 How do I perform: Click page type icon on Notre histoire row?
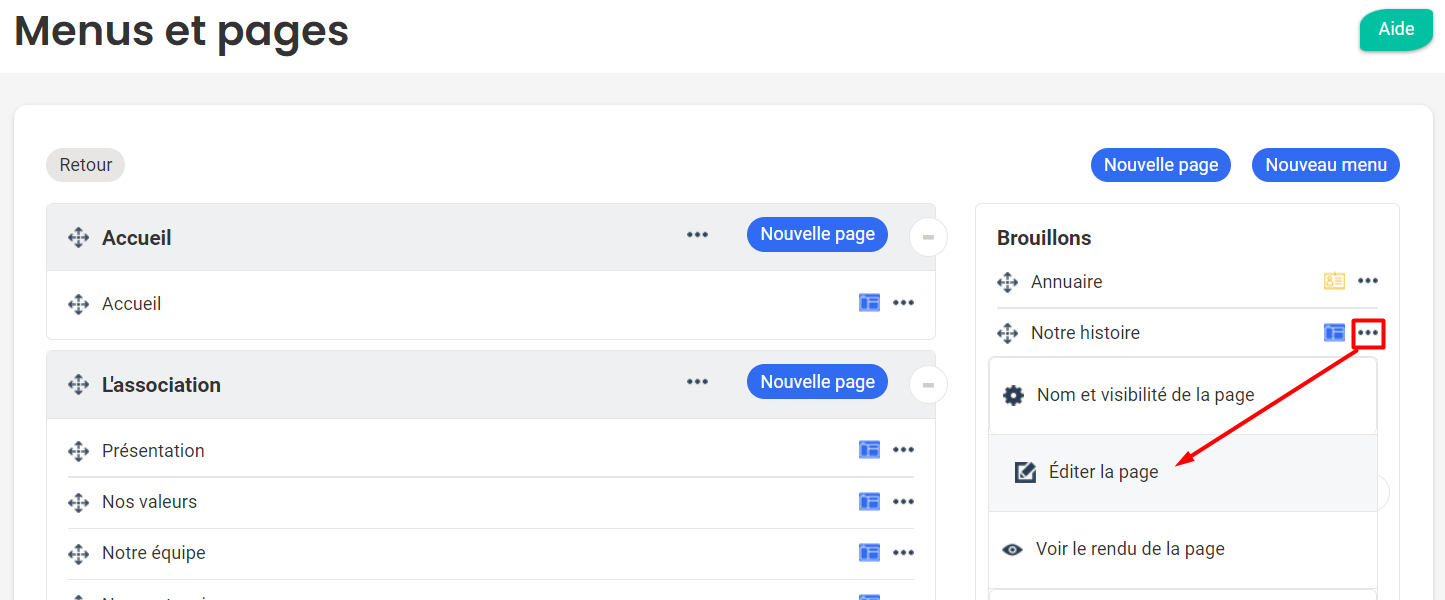1334,333
